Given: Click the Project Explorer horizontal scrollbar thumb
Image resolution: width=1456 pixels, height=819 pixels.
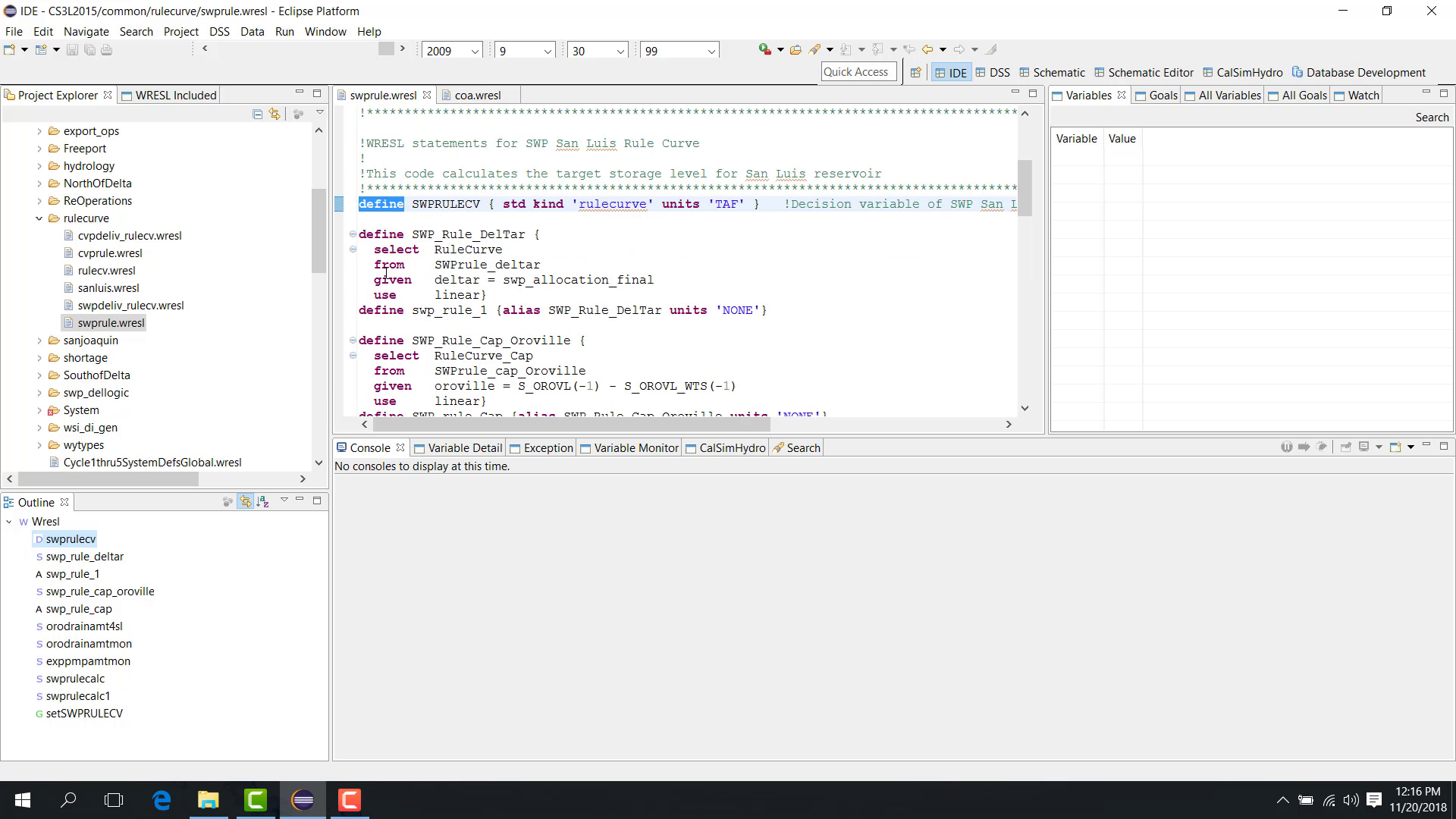Looking at the screenshot, I should [108, 479].
